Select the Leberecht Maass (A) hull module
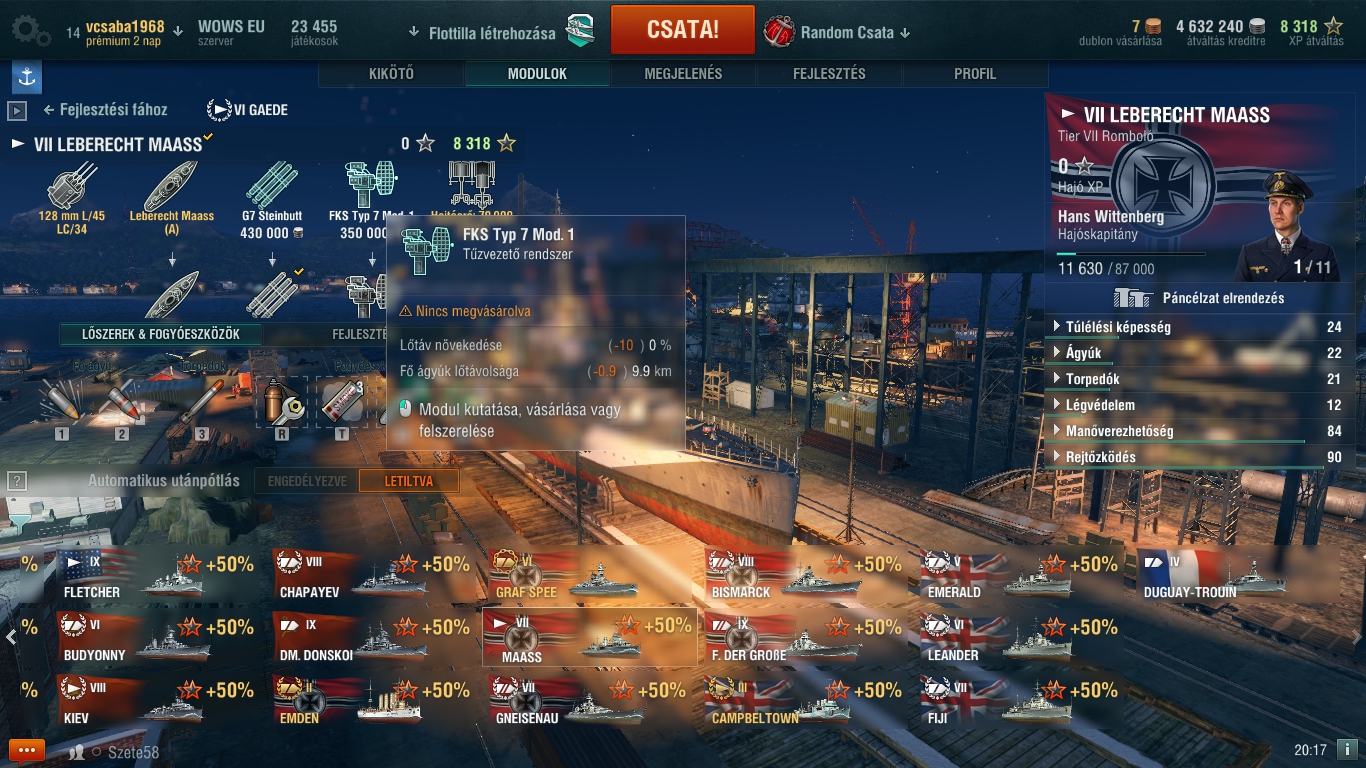1366x768 pixels. point(171,200)
